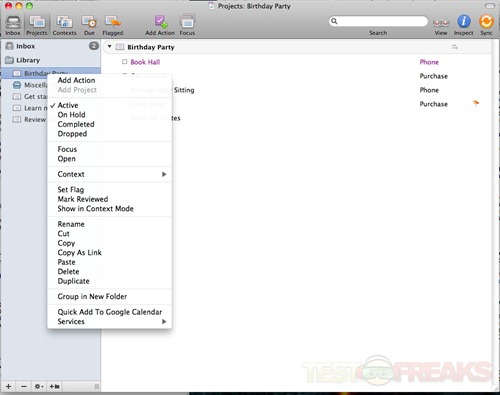
Task: Open Contexts perspective in toolbar
Action: tap(64, 25)
